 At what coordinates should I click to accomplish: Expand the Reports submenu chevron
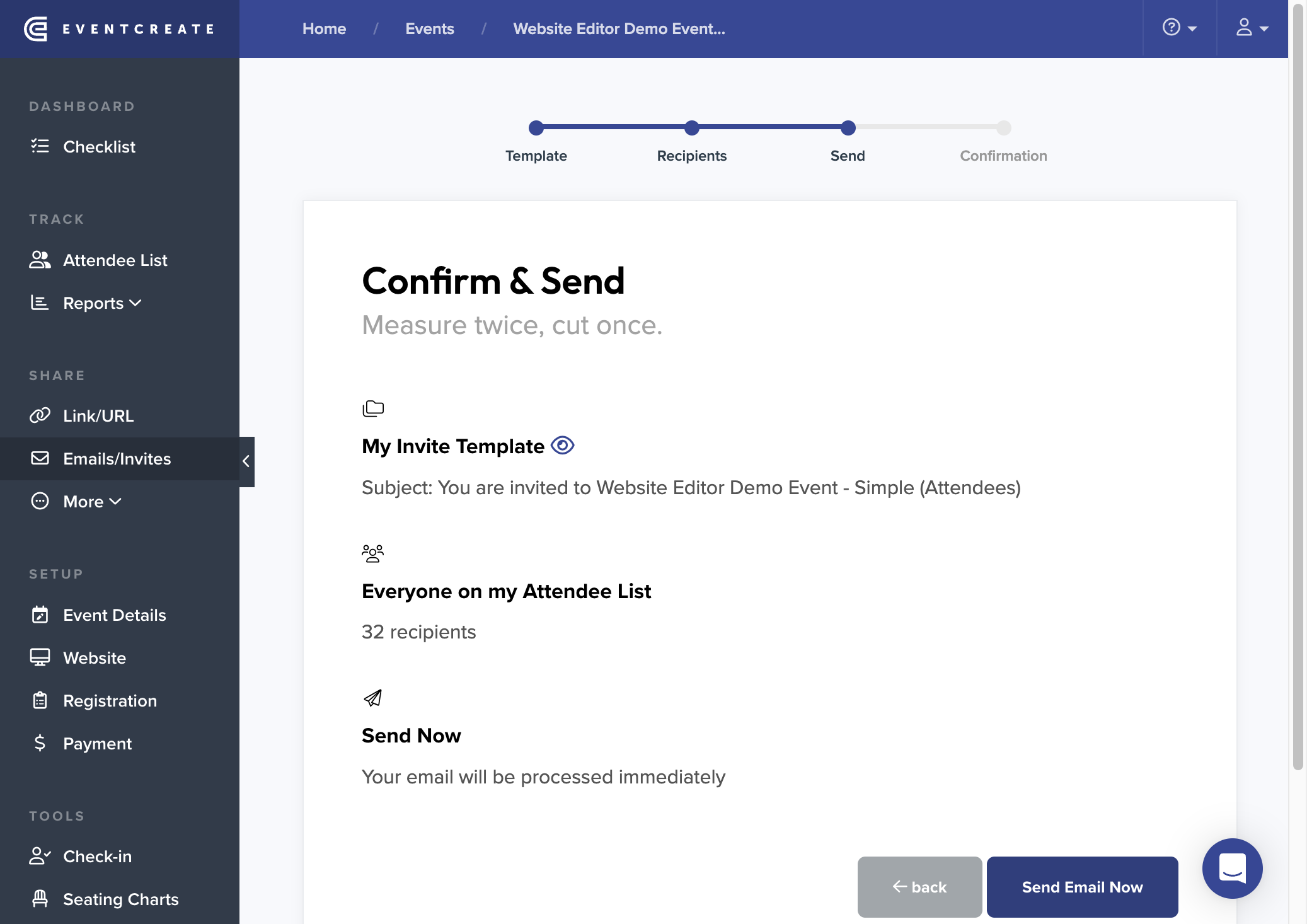pos(135,303)
